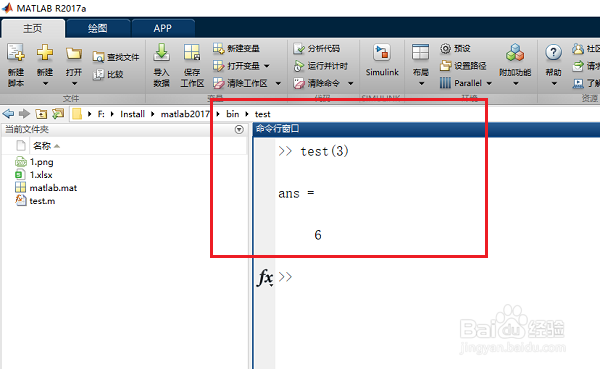Switch to the Home (主页) tab
The image size is (600, 369).
pyautogui.click(x=33, y=28)
